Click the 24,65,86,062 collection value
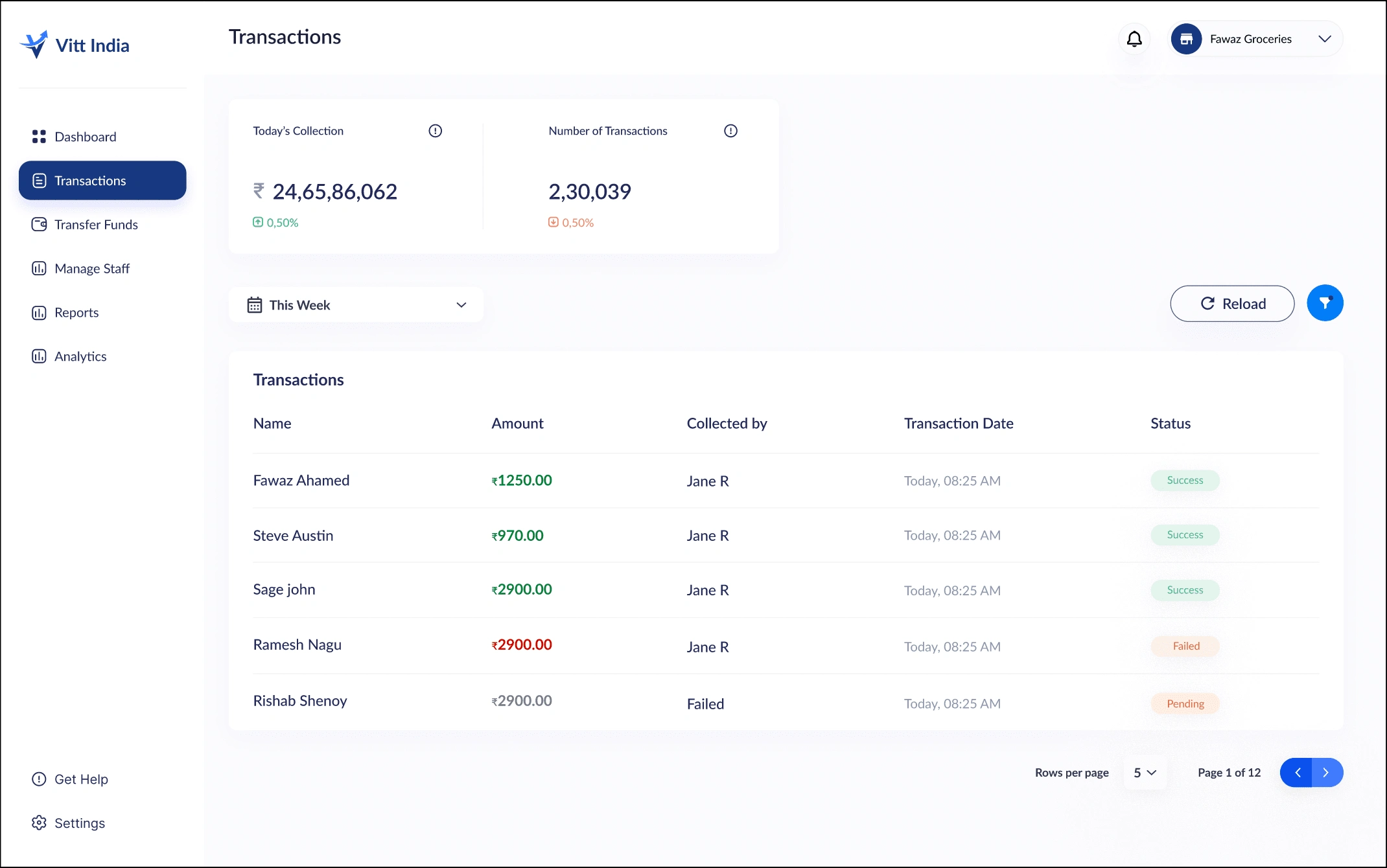The height and width of the screenshot is (868, 1387). tap(334, 192)
